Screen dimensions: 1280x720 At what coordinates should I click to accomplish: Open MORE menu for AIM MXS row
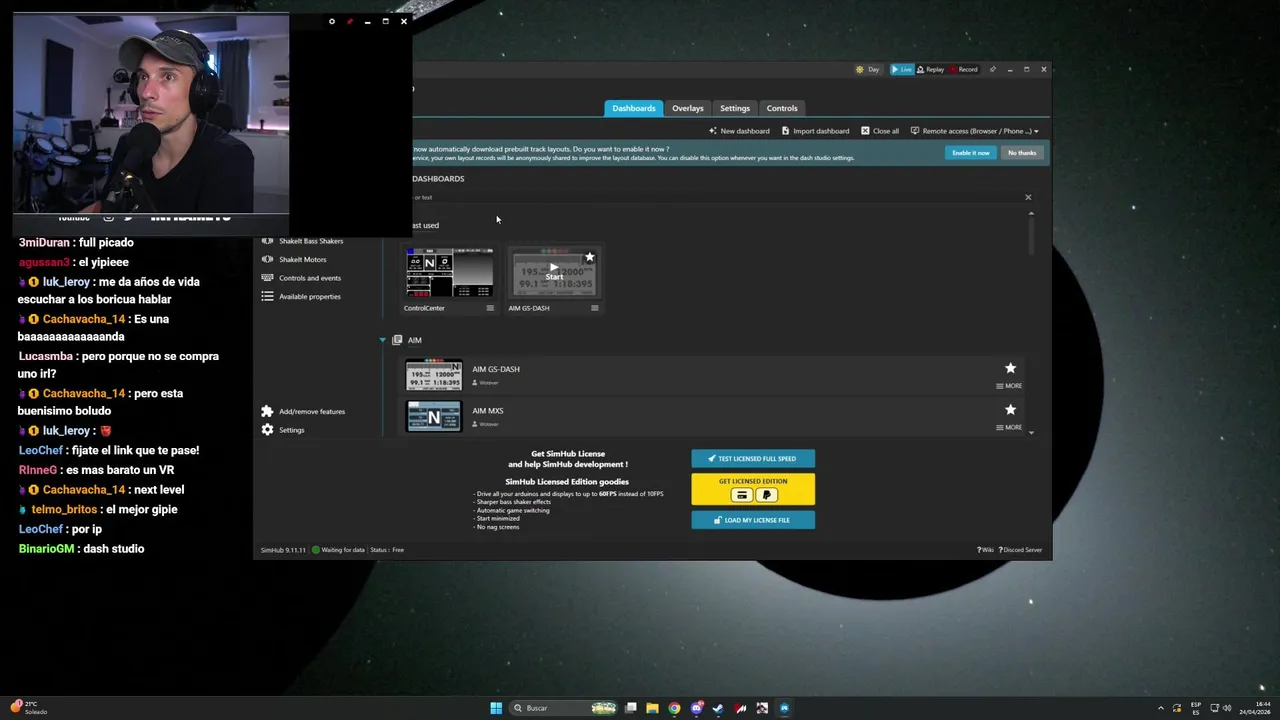point(1008,428)
